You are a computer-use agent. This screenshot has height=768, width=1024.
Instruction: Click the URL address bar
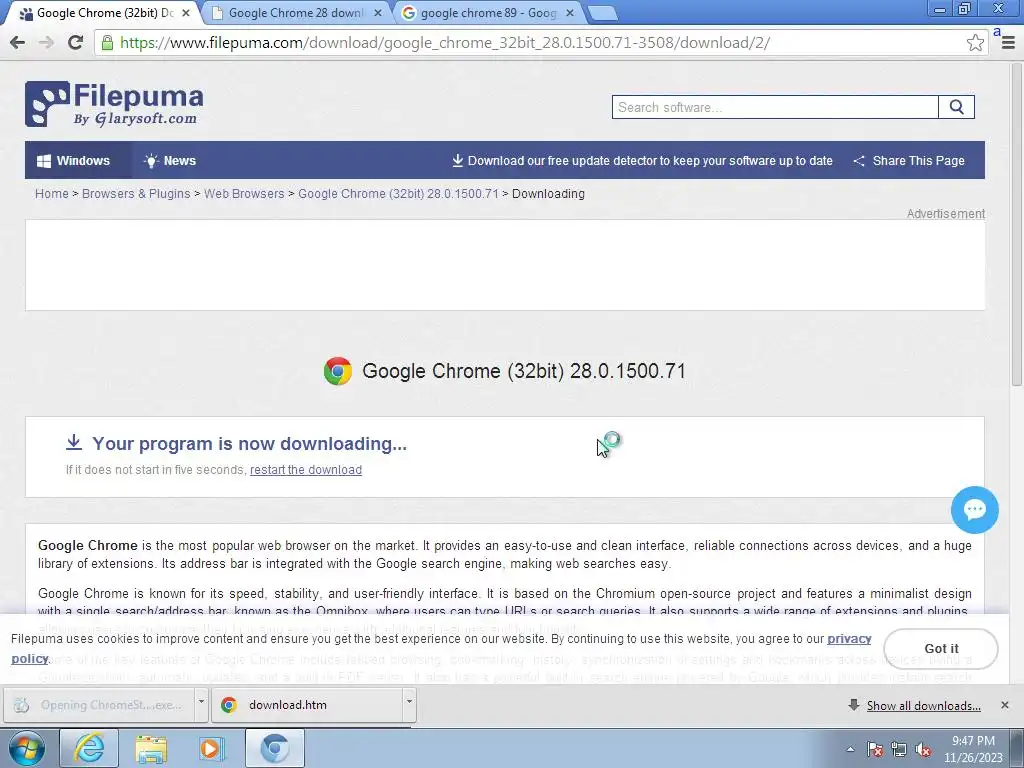coord(541,43)
